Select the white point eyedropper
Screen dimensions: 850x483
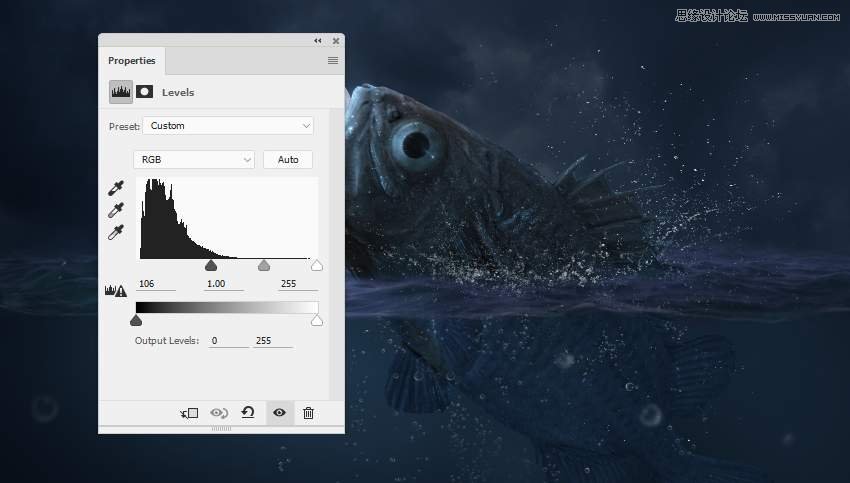(117, 232)
